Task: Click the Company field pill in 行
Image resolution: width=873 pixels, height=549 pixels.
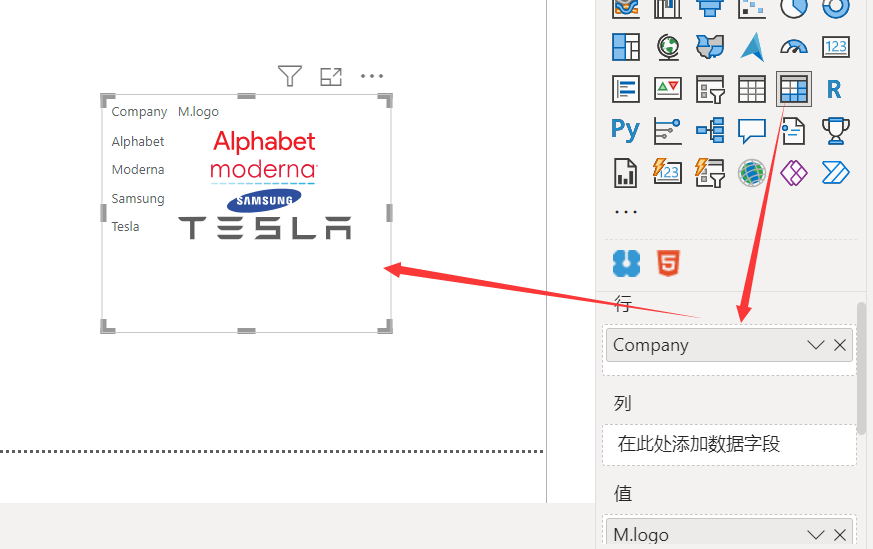Action: click(x=729, y=345)
